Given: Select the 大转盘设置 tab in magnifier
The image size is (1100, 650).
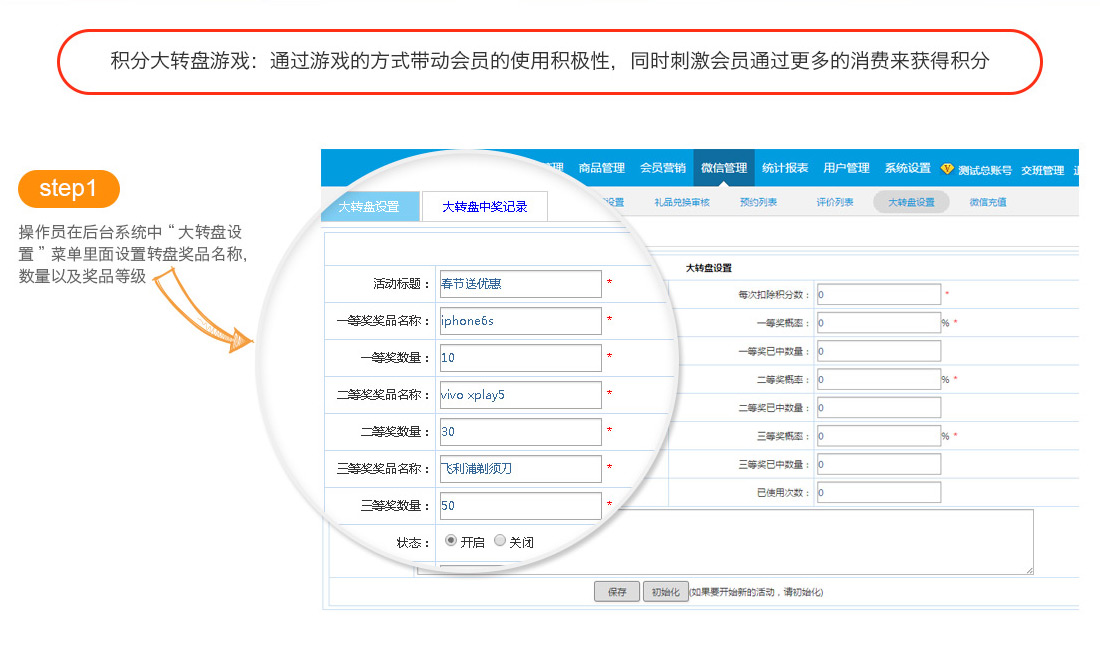Looking at the screenshot, I should coord(369,207).
